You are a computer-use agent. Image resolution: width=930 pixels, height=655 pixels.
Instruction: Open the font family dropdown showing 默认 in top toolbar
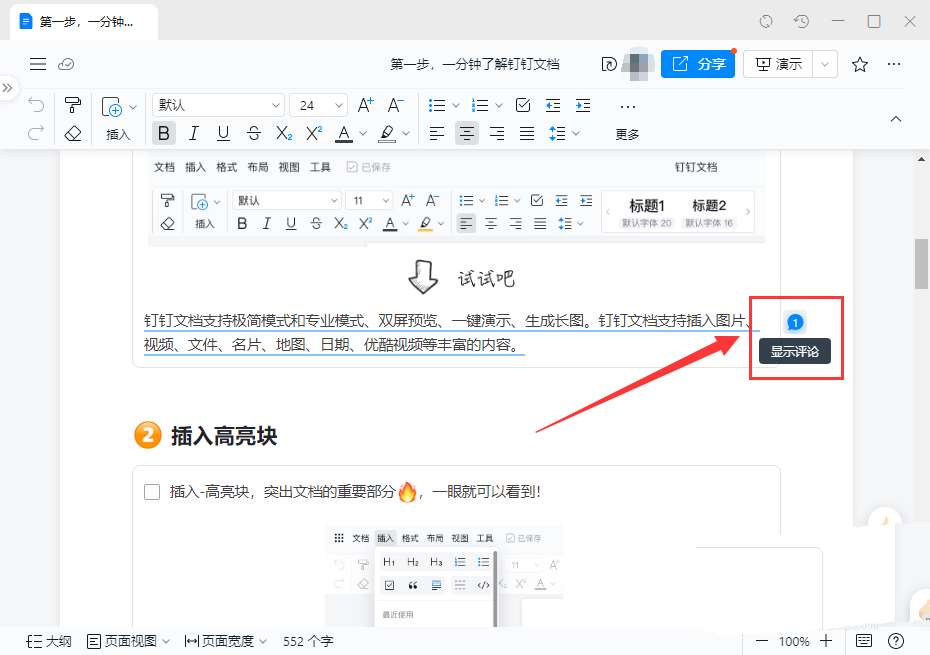click(218, 106)
